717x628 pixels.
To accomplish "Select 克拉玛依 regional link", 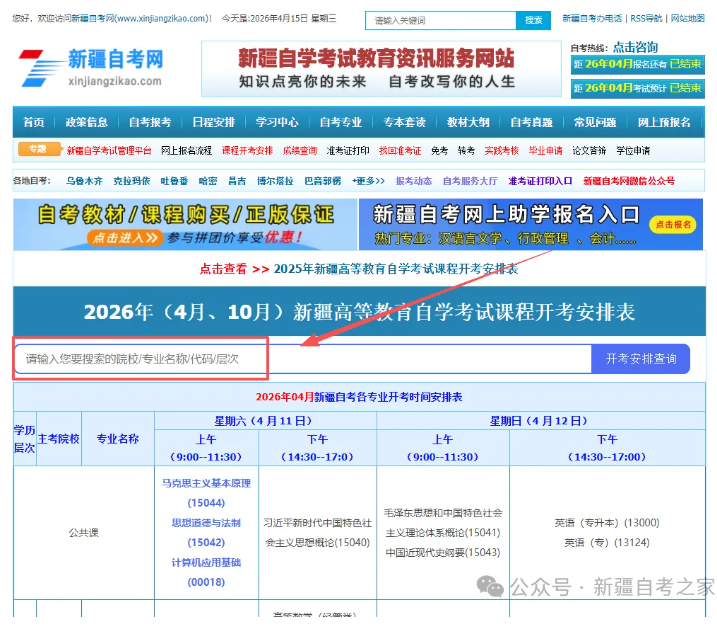I will pyautogui.click(x=132, y=181).
